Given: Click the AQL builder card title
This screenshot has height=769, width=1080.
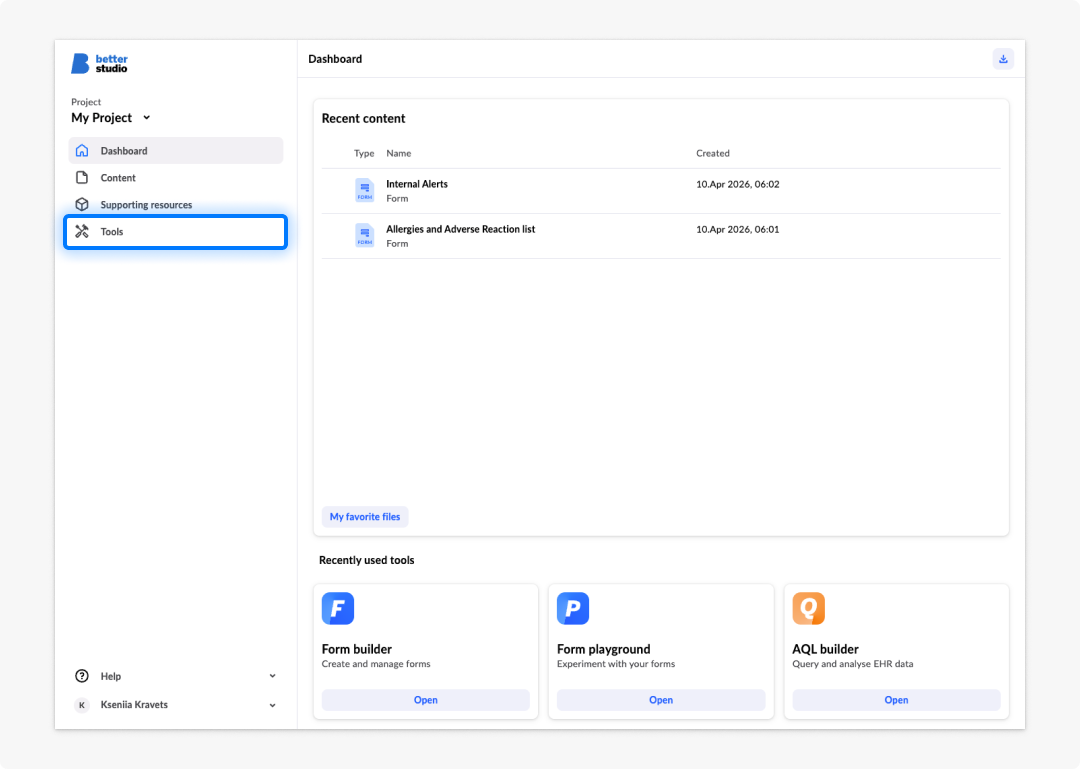Looking at the screenshot, I should 825,649.
